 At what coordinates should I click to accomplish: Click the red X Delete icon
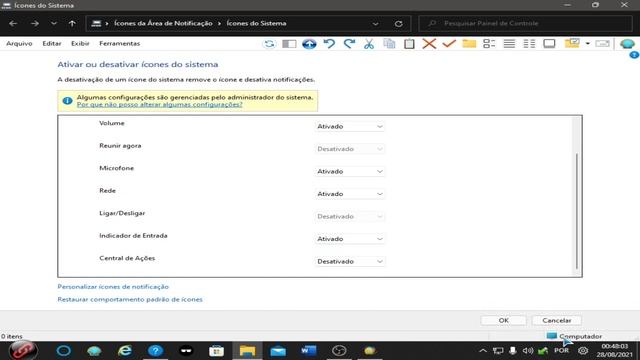(x=429, y=44)
